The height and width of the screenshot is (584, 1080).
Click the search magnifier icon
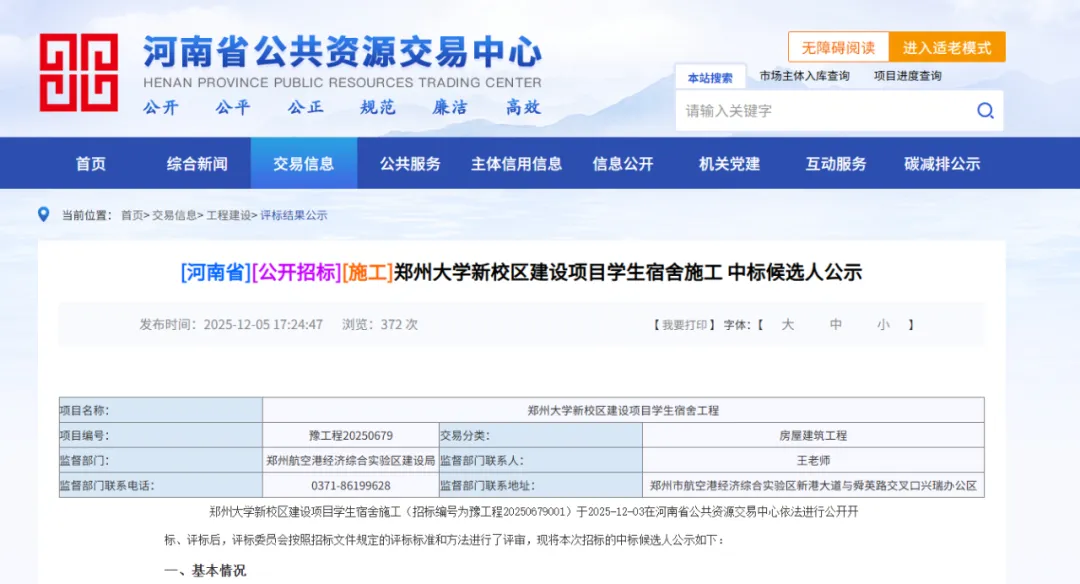pyautogui.click(x=985, y=111)
